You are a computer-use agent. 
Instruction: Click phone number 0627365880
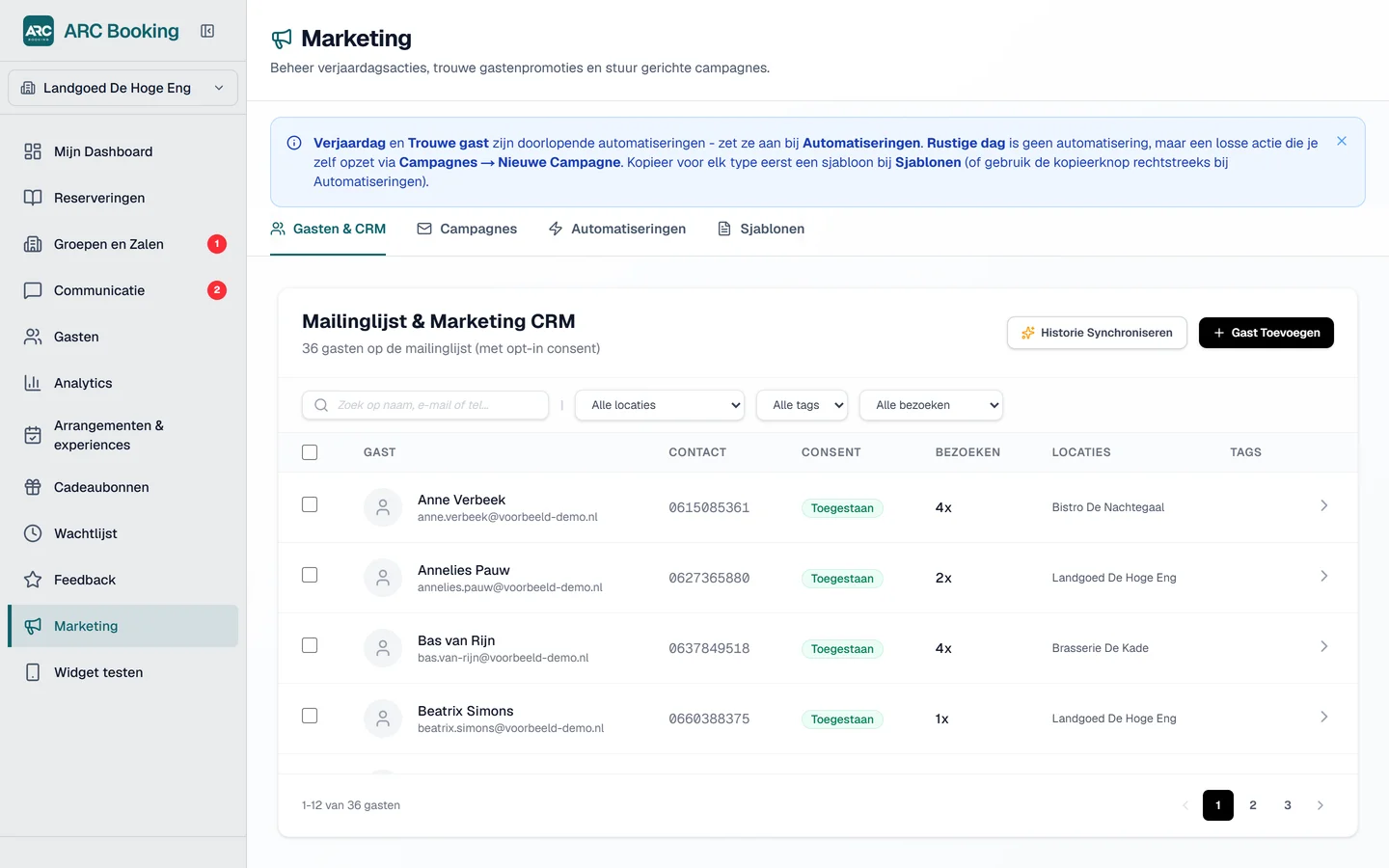pyautogui.click(x=709, y=578)
